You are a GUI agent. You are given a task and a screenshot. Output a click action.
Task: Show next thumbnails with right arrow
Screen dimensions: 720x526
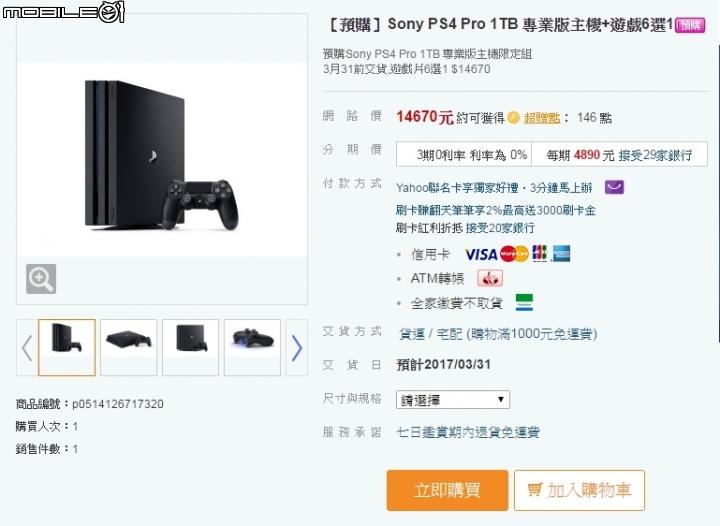297,348
